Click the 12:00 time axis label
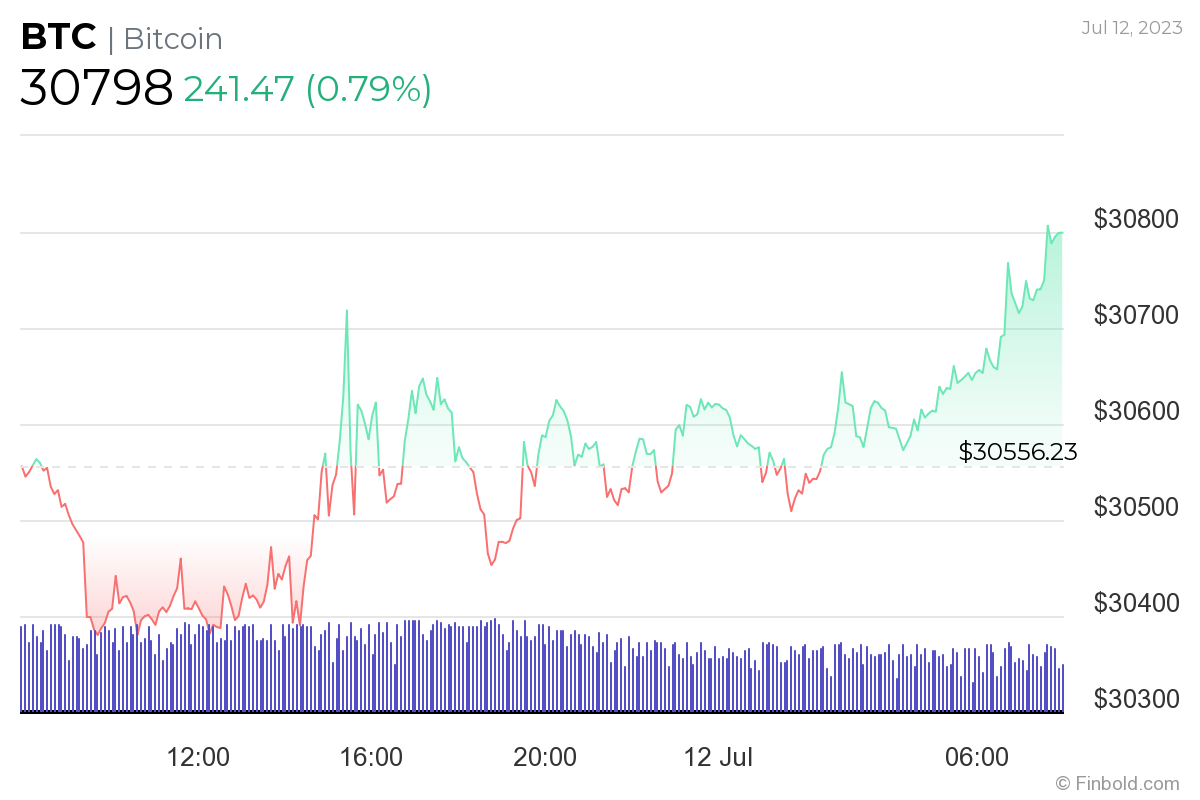Image resolution: width=1200 pixels, height=800 pixels. click(198, 757)
